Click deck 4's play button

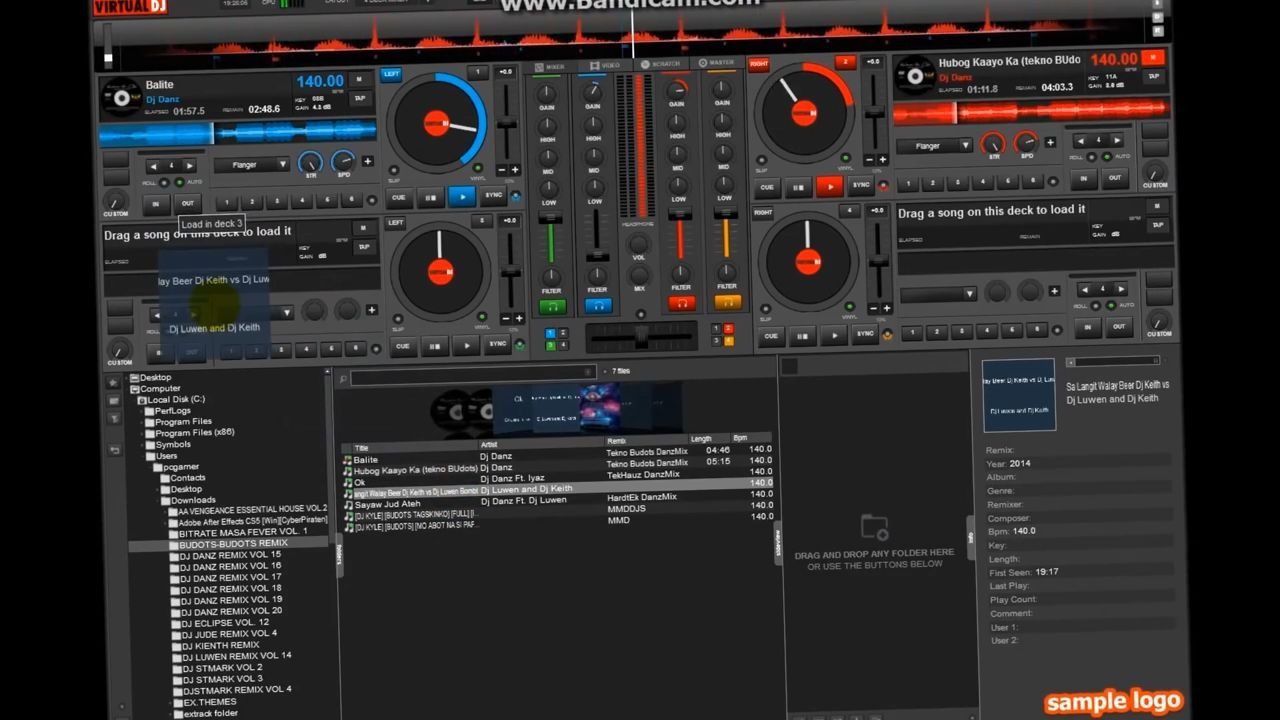833,335
